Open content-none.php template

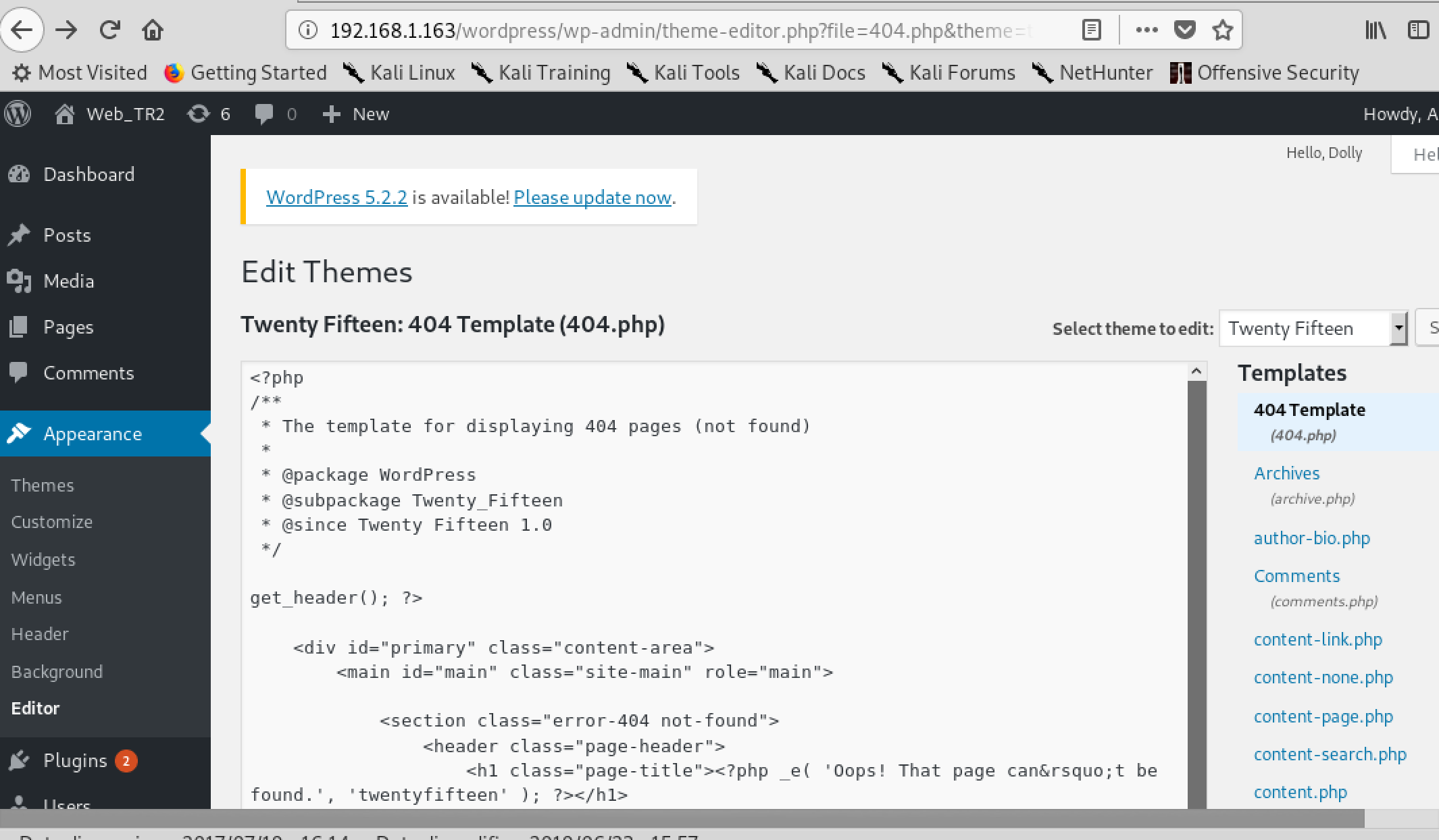pyautogui.click(x=1323, y=677)
